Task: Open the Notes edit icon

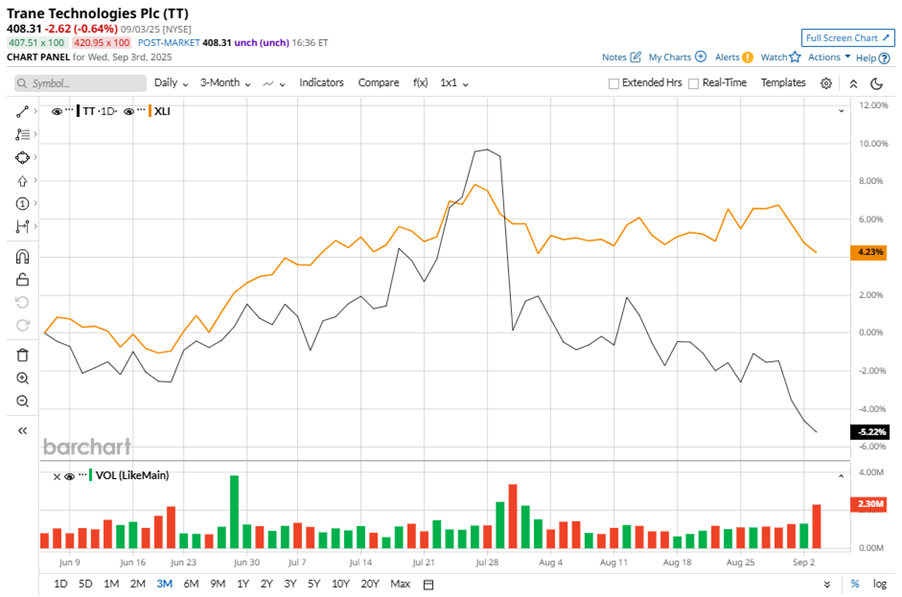Action: 636,57
